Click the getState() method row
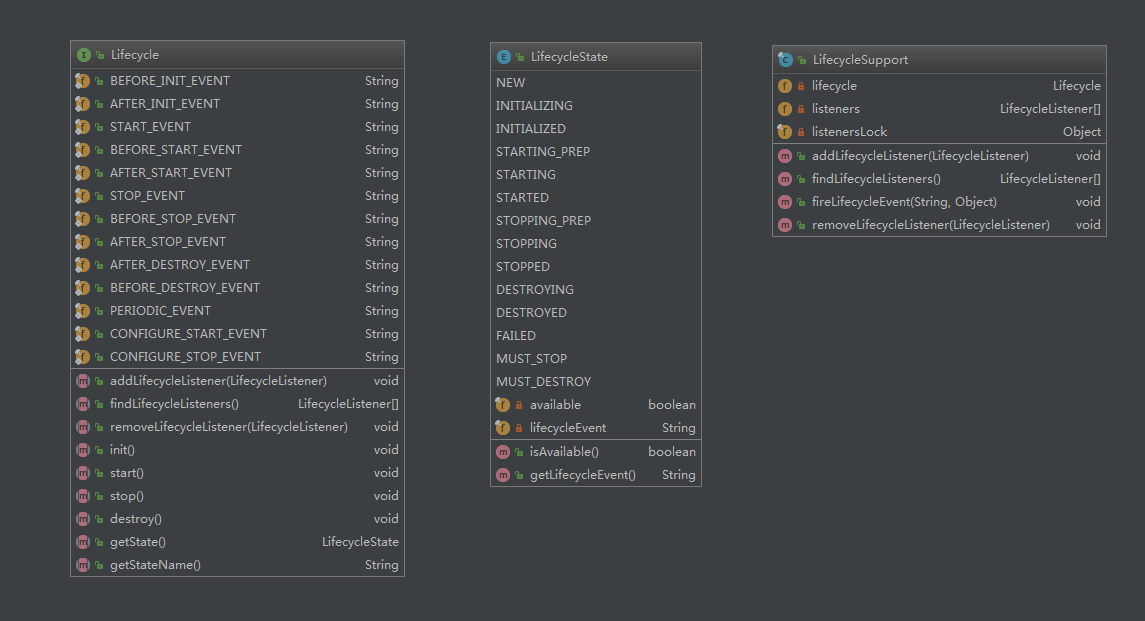 click(x=138, y=542)
